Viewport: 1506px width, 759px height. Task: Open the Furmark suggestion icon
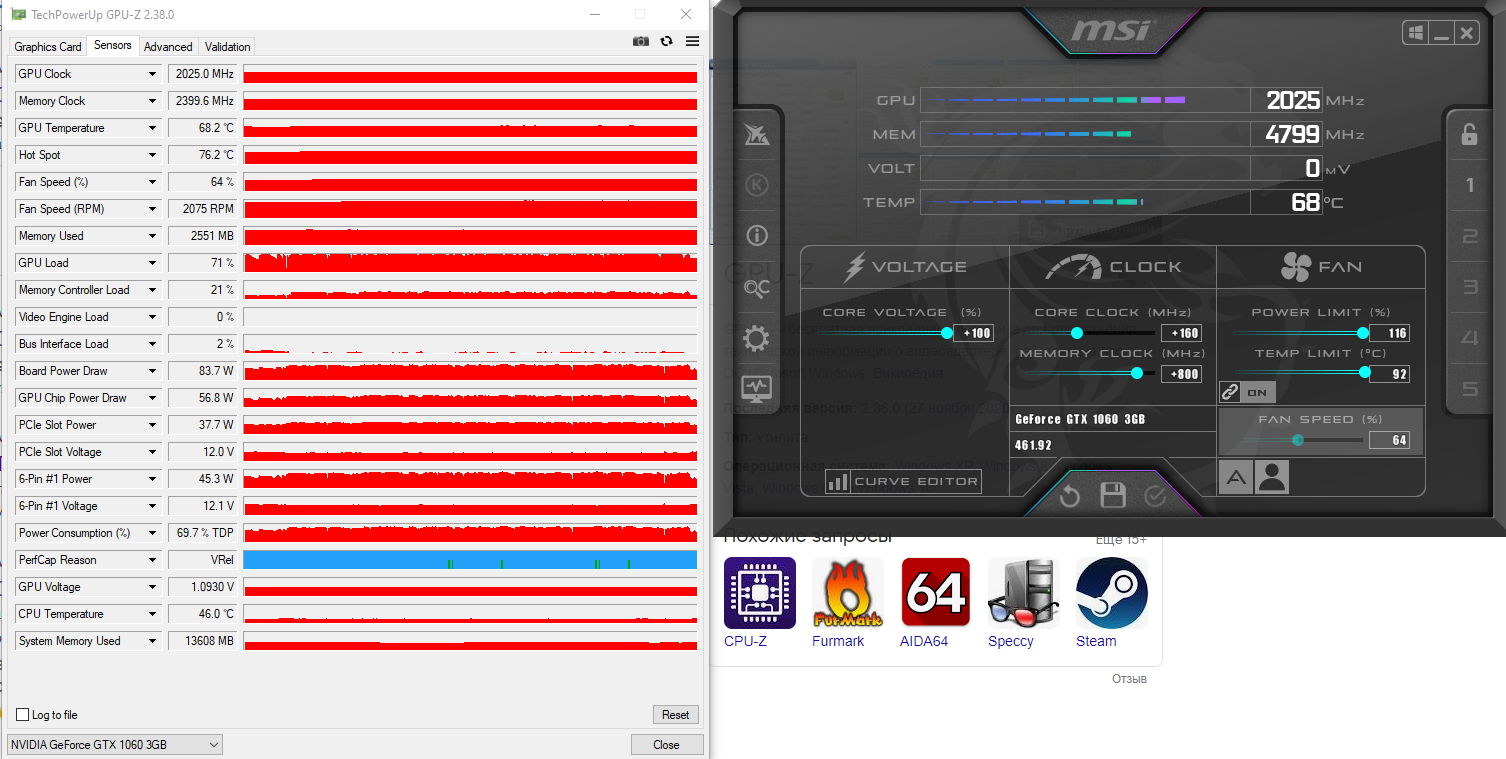[848, 593]
